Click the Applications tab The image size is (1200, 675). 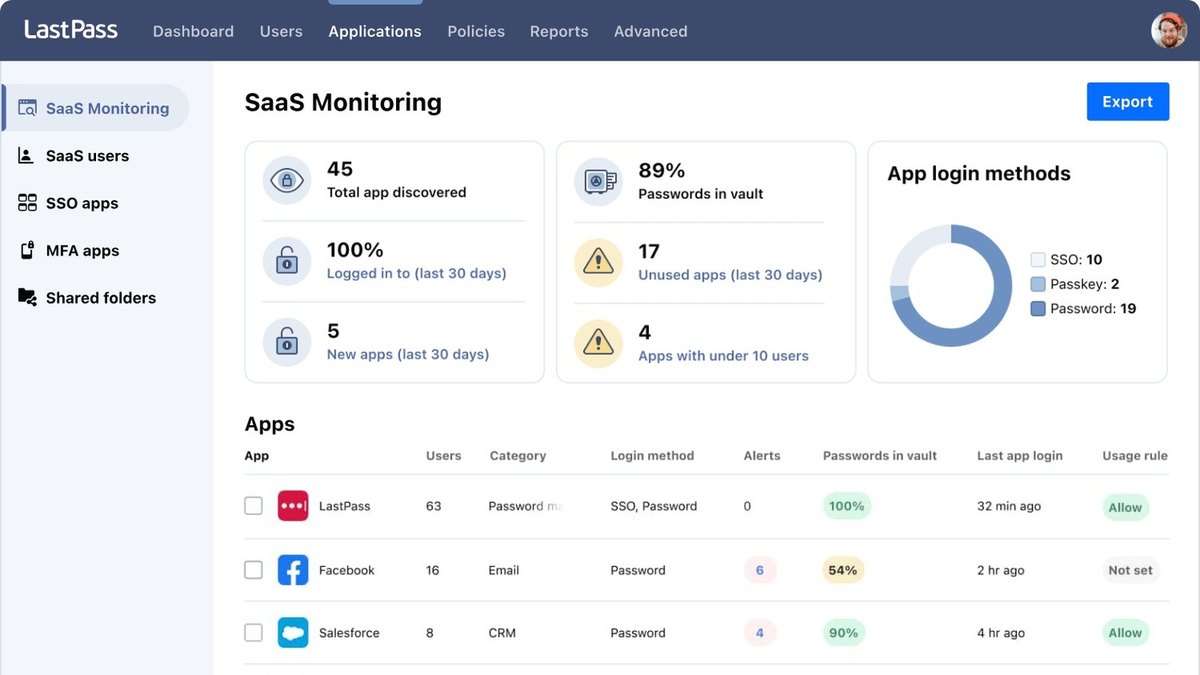point(375,31)
